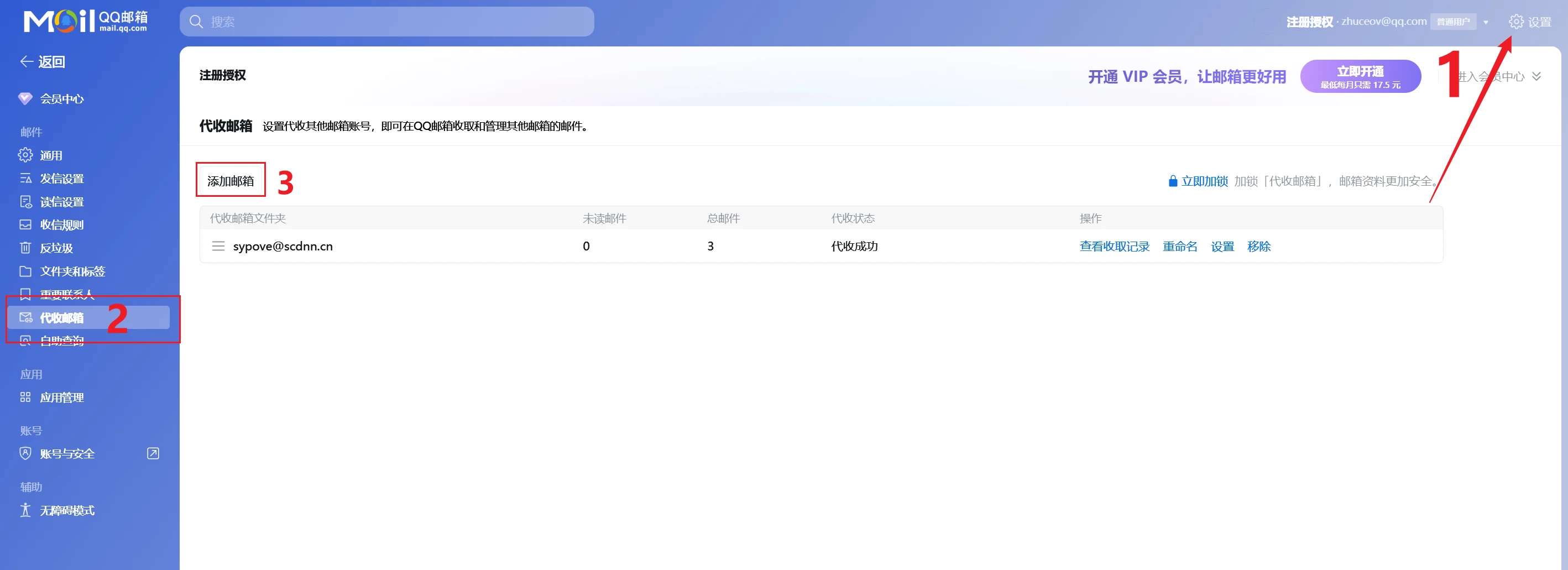
Task: Expand the 普通用户 account dropdown arrow
Action: (1486, 22)
